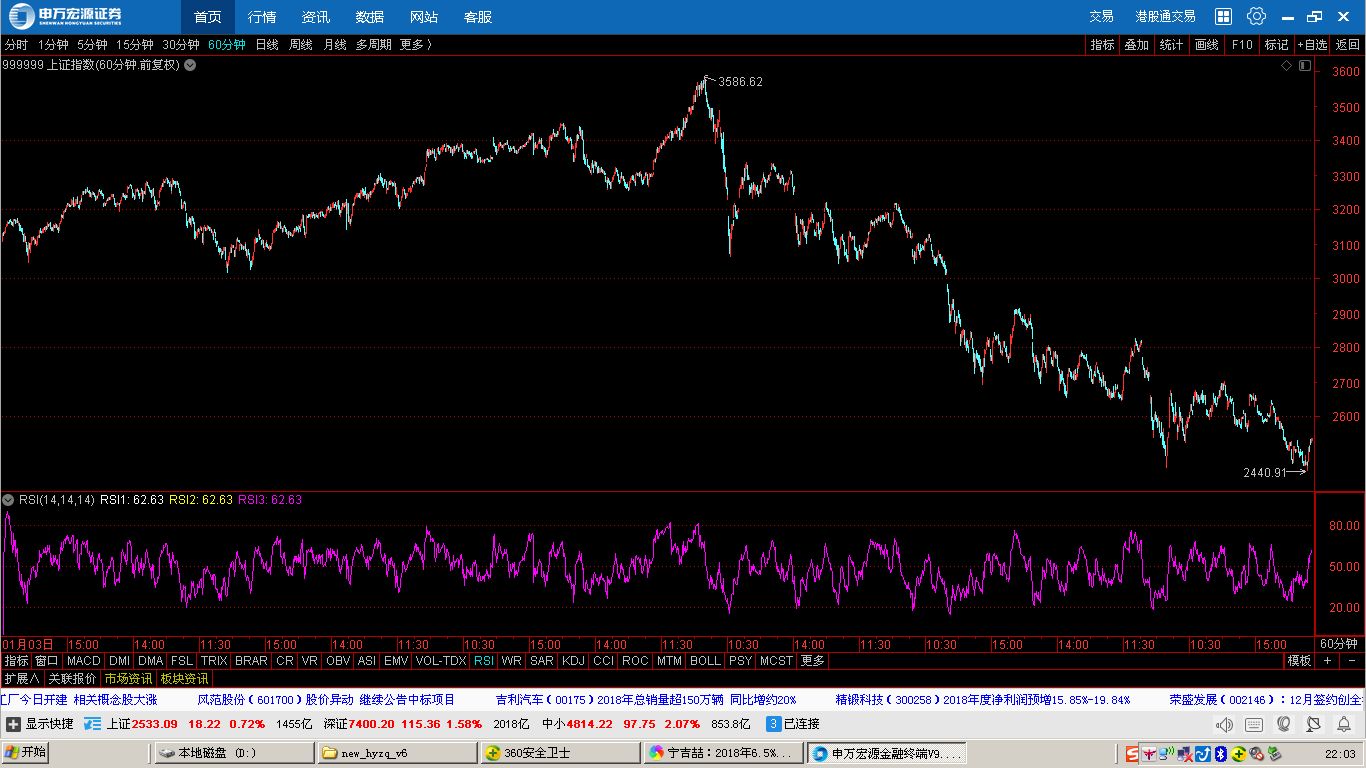The height and width of the screenshot is (768, 1366).
Task: Expand the 扩展 panel at bottom left
Action: pos(22,679)
